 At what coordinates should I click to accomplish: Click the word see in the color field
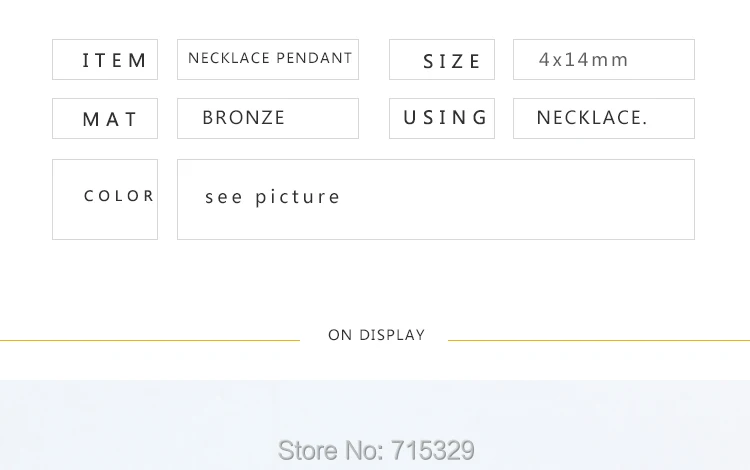pyautogui.click(x=224, y=197)
